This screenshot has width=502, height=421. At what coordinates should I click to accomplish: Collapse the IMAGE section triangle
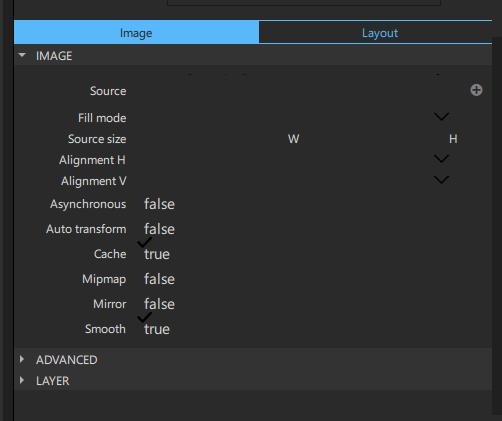click(22, 55)
